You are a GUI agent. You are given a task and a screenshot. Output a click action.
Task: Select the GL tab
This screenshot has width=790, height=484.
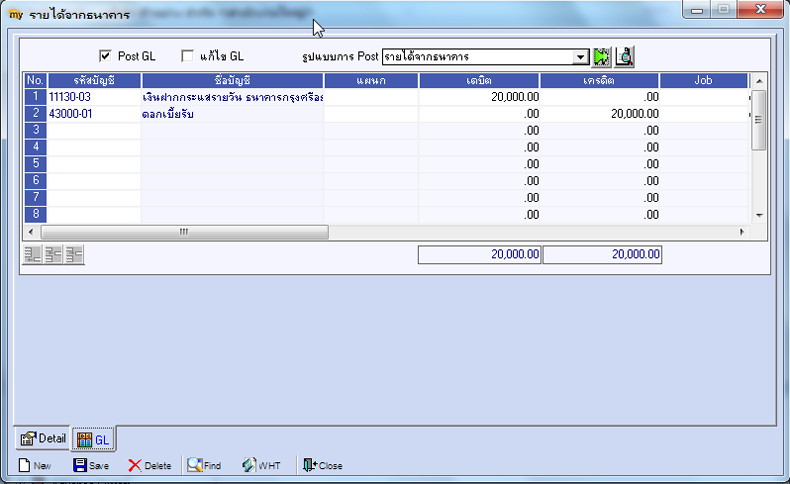(x=94, y=440)
